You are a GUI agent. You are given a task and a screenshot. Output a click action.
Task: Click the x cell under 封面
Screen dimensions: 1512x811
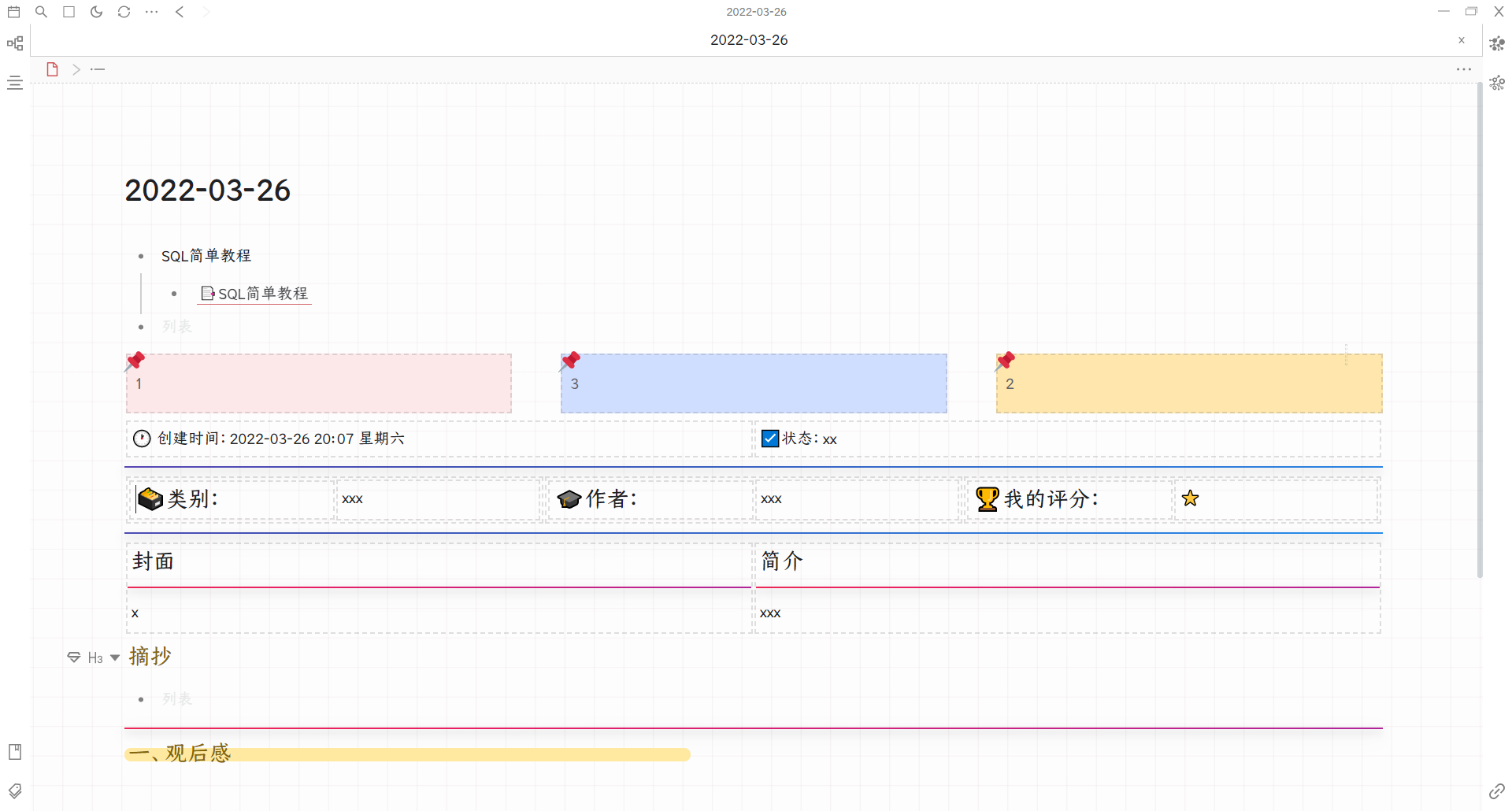click(135, 613)
